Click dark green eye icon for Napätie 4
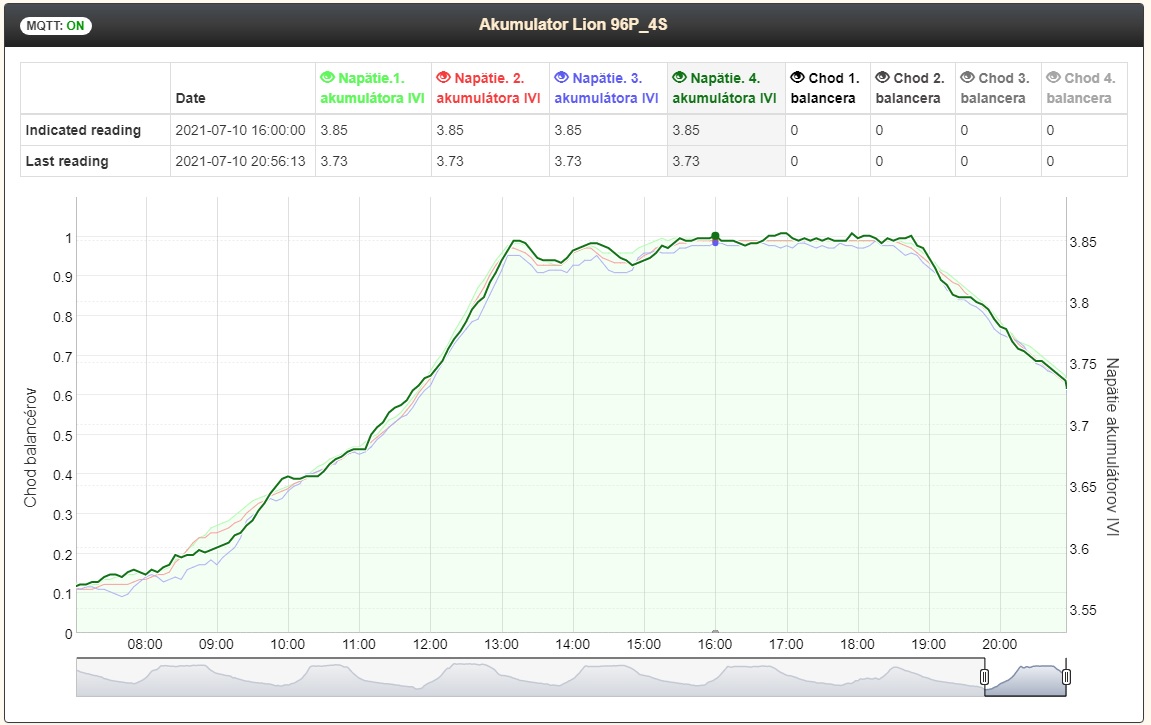The height and width of the screenshot is (725, 1151). (x=680, y=77)
